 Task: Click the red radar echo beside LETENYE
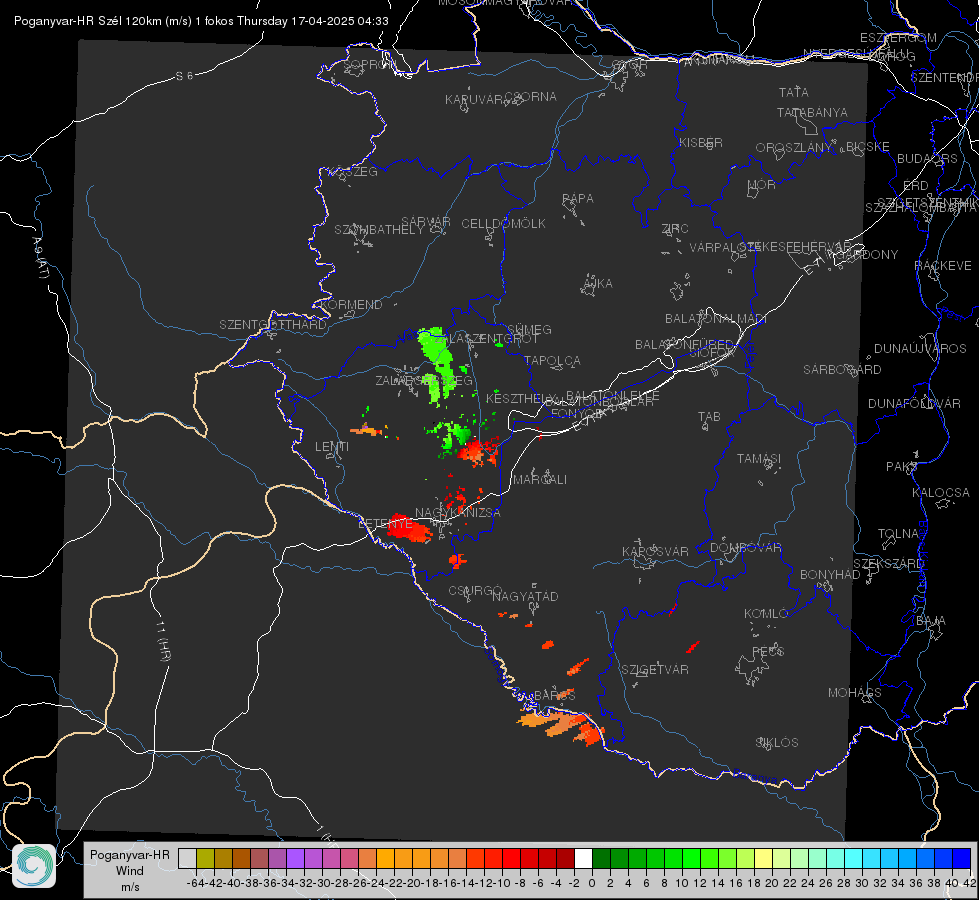coord(409,528)
